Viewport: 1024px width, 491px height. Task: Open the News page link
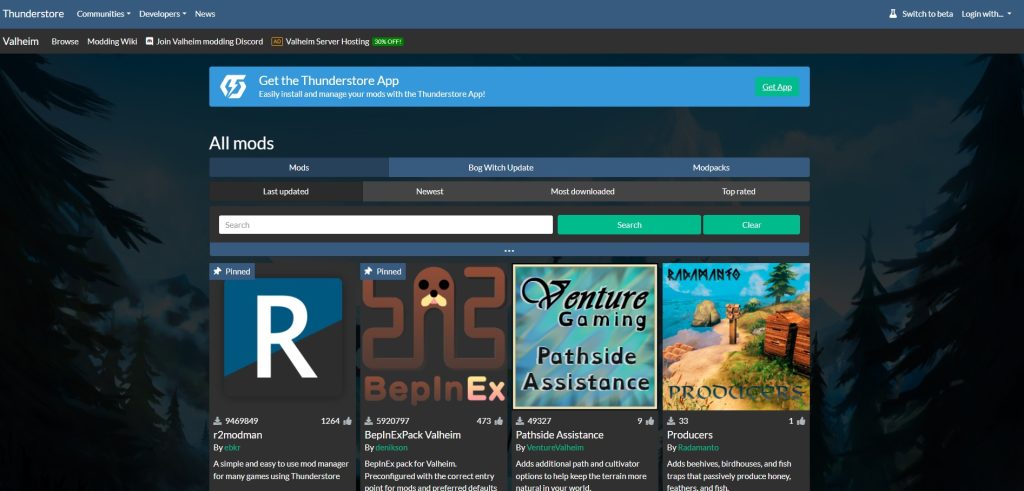(205, 14)
